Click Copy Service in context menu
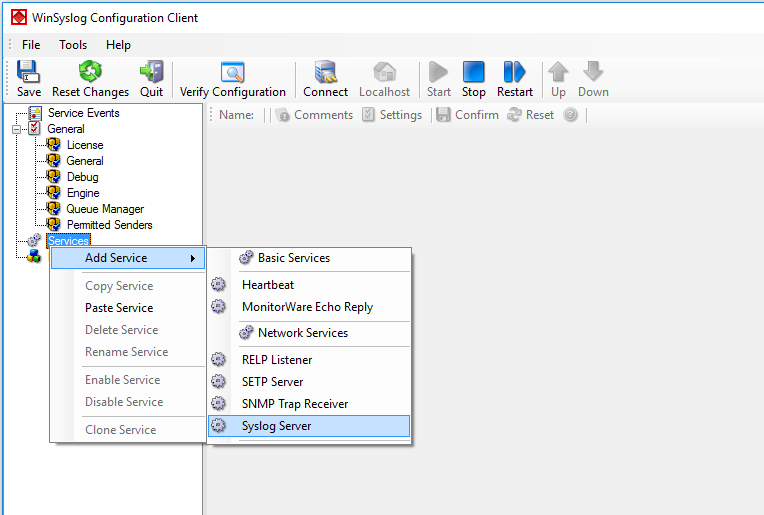764x515 pixels. pyautogui.click(x=128, y=286)
